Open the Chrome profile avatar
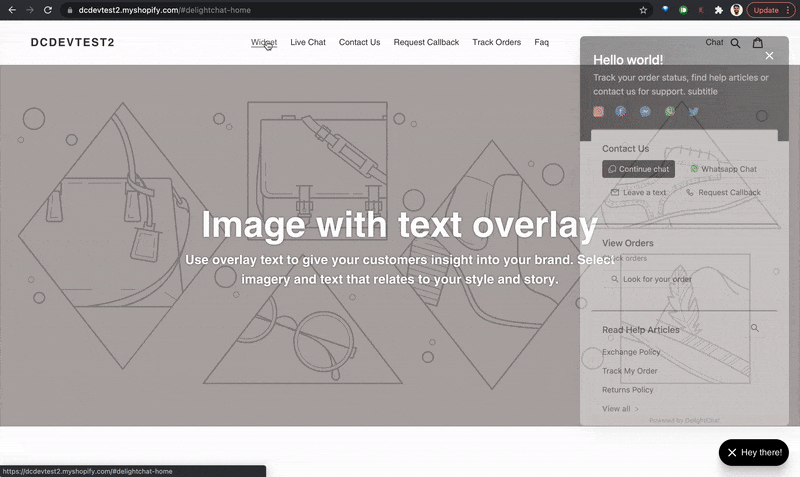 click(x=736, y=10)
